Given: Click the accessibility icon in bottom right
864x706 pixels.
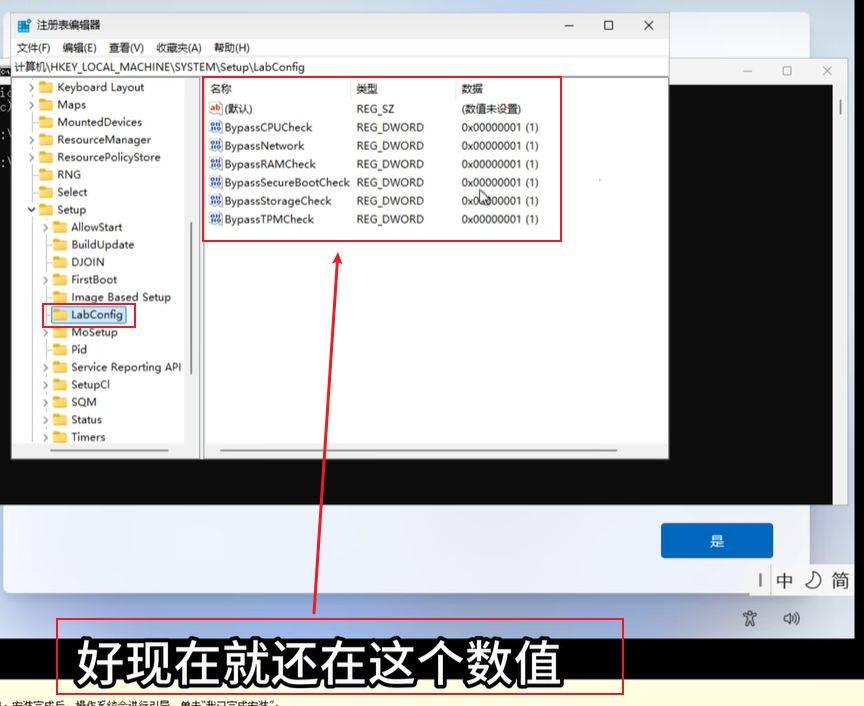Looking at the screenshot, I should (750, 619).
